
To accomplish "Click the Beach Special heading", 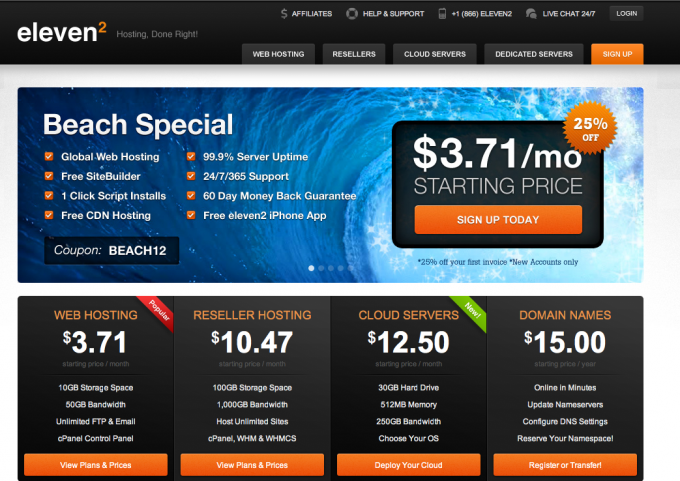I will click(138, 125).
